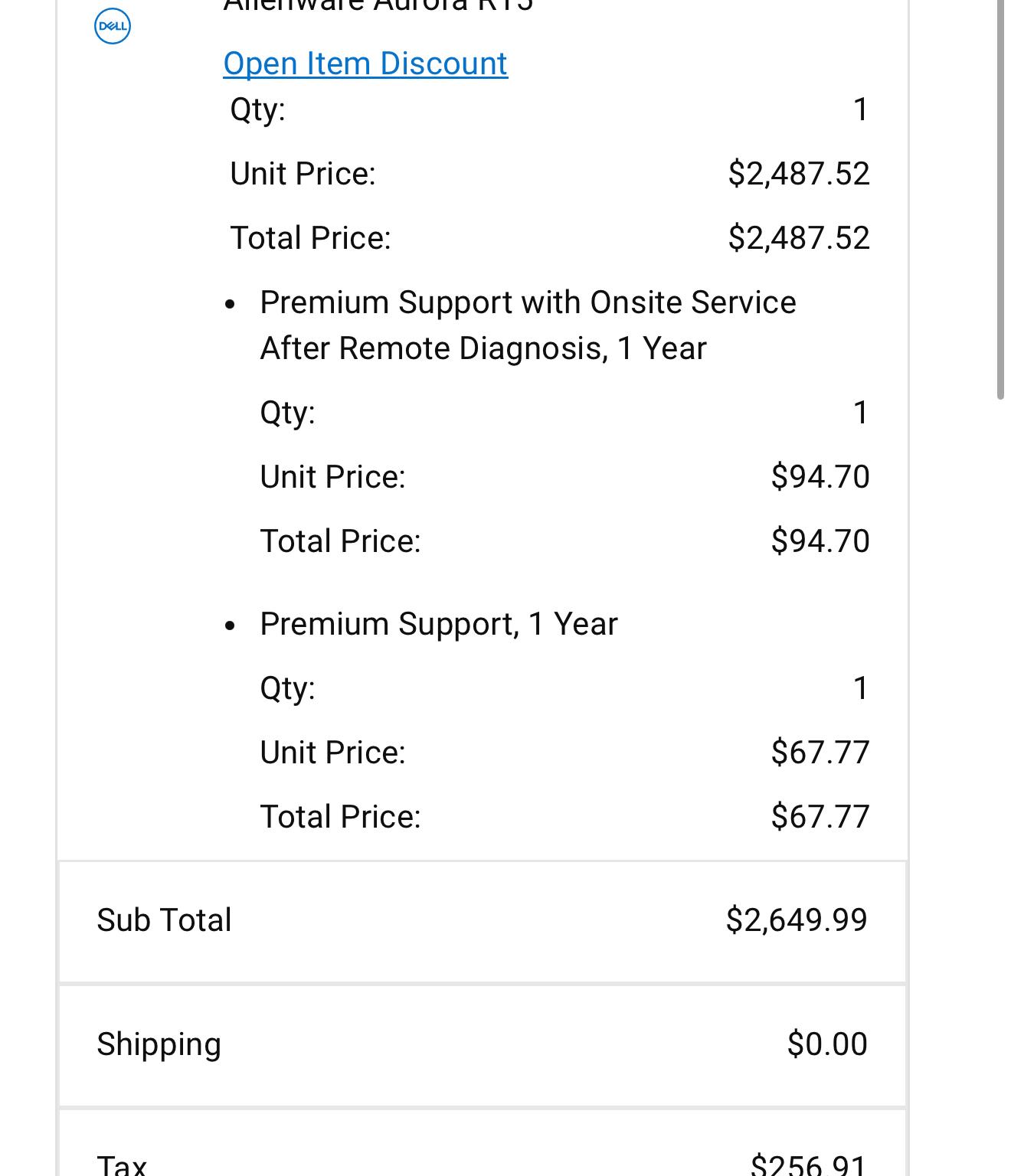This screenshot has height=1176, width=1011.
Task: Select the $0.00 shipping amount
Action: tap(827, 1044)
